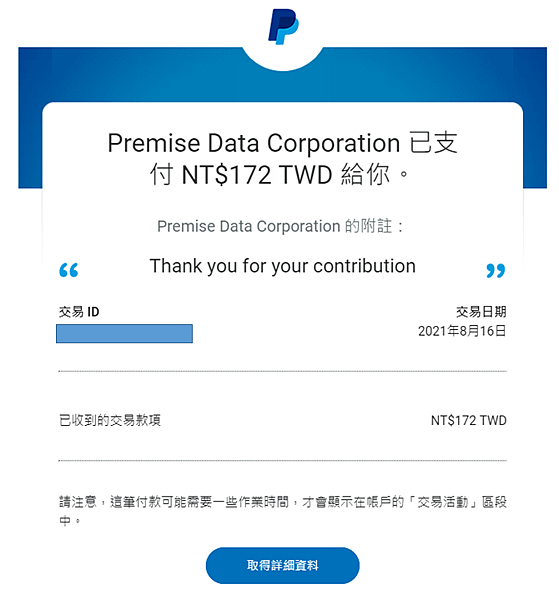Click the NT$172 TWD text in headline
Screen dimensions: 559x600
tap(257, 175)
